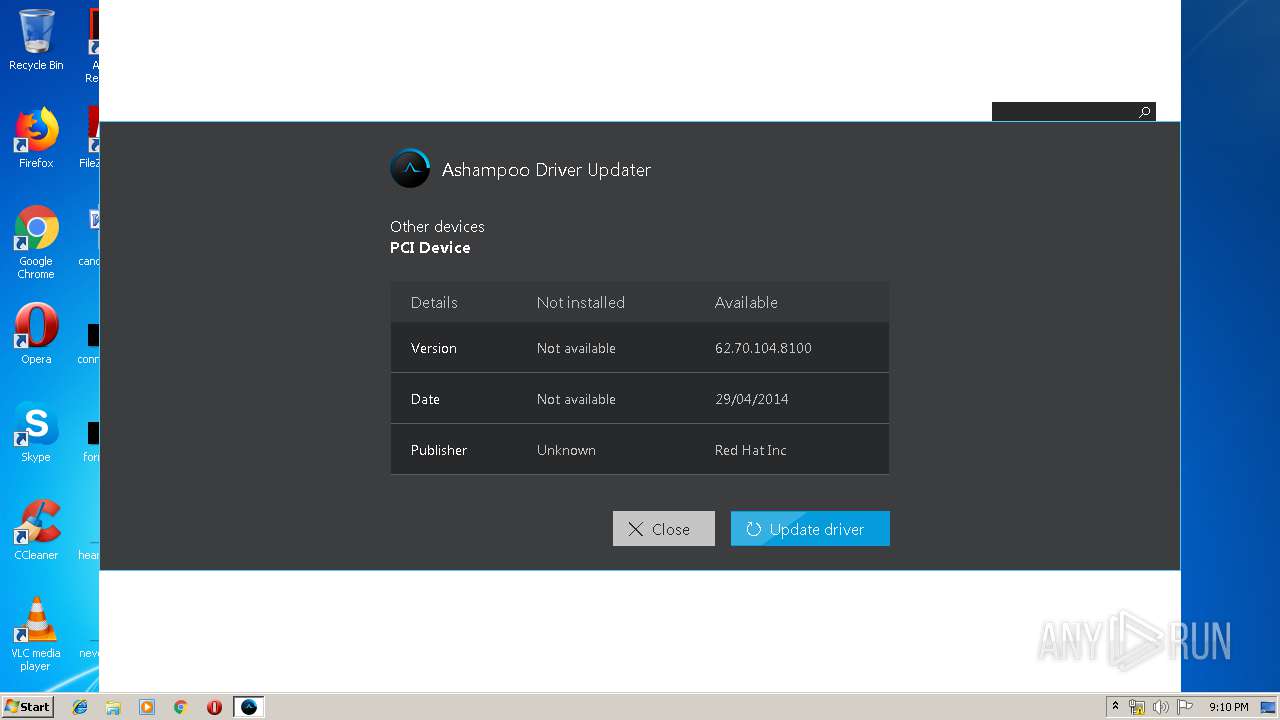The width and height of the screenshot is (1280, 720).
Task: Show hidden system tray icons
Action: [x=1116, y=707]
